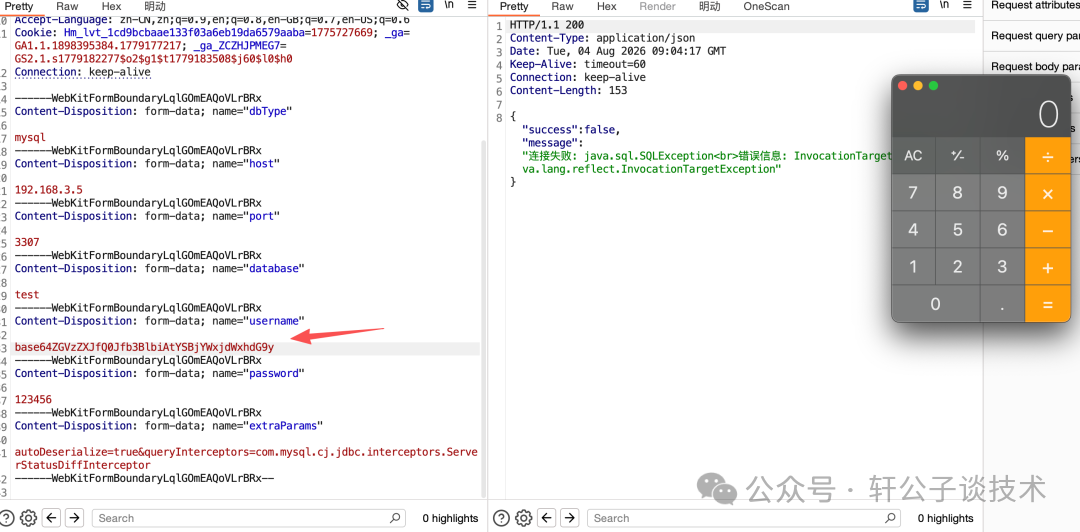Click the port value 3307

27,242
